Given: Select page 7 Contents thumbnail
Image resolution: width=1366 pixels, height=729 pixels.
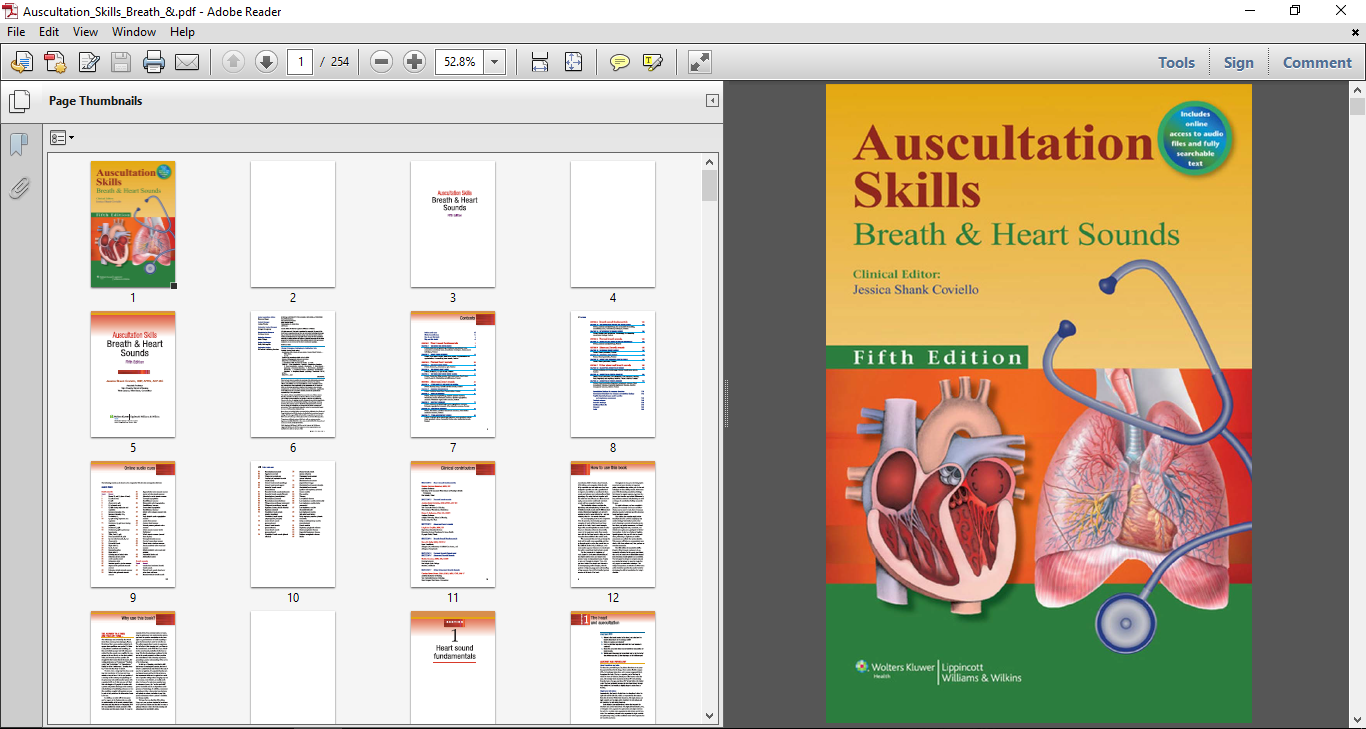Looking at the screenshot, I should [453, 374].
